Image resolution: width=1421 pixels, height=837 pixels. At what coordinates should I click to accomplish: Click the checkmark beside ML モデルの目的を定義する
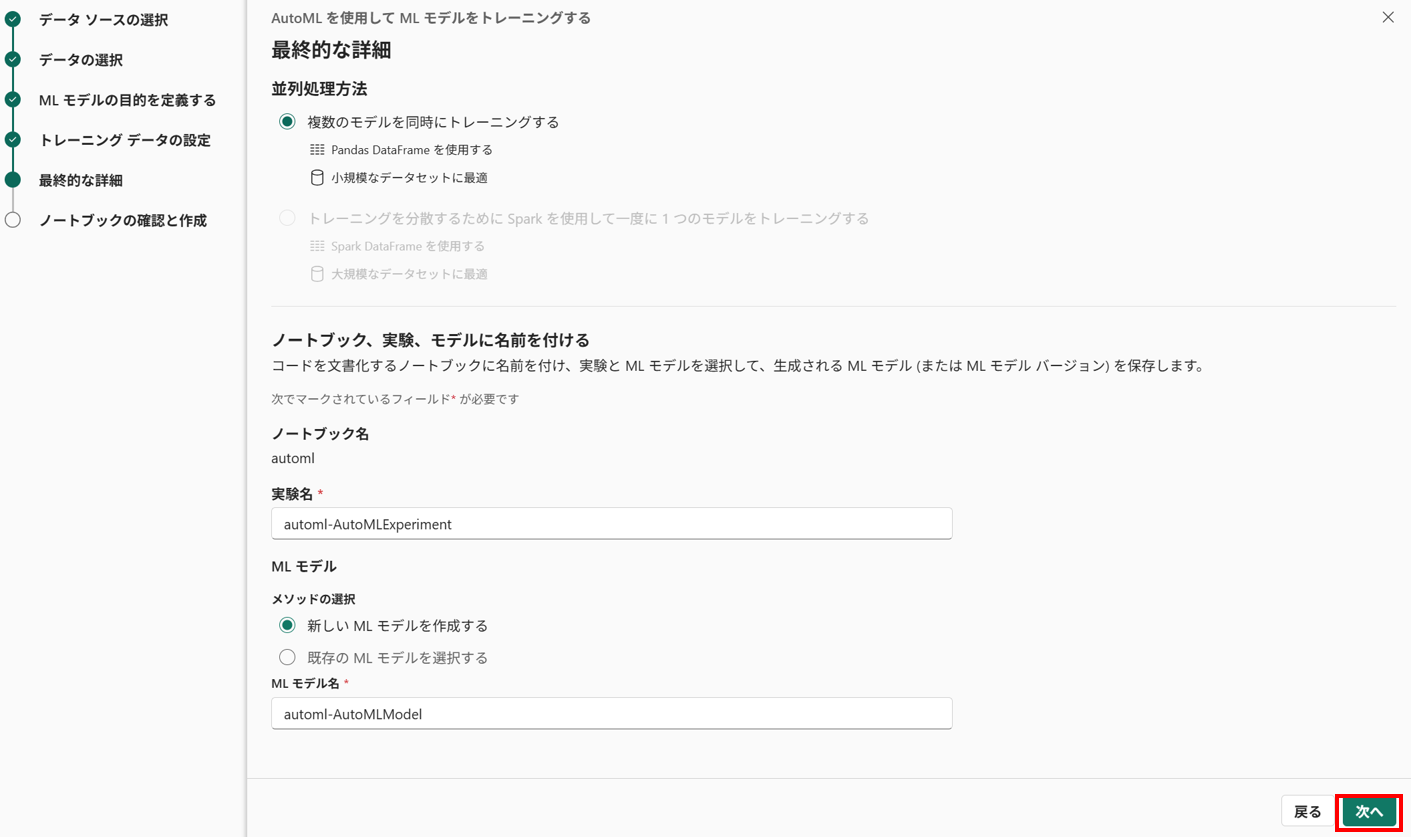click(12, 99)
